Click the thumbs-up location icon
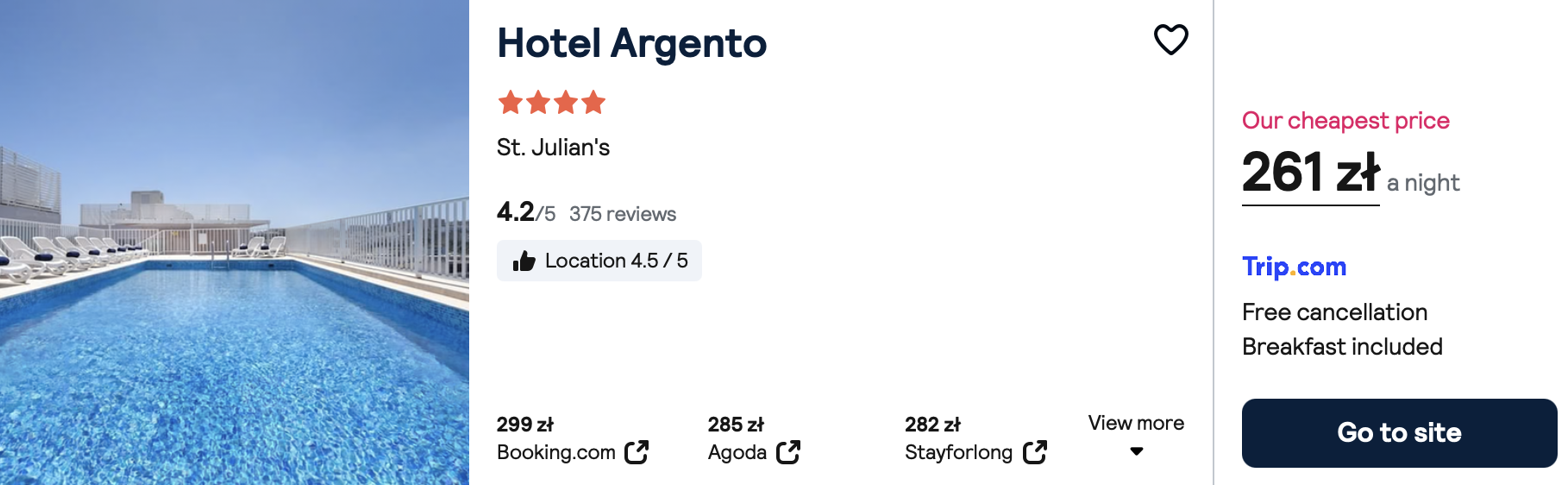1568x485 pixels. (524, 261)
